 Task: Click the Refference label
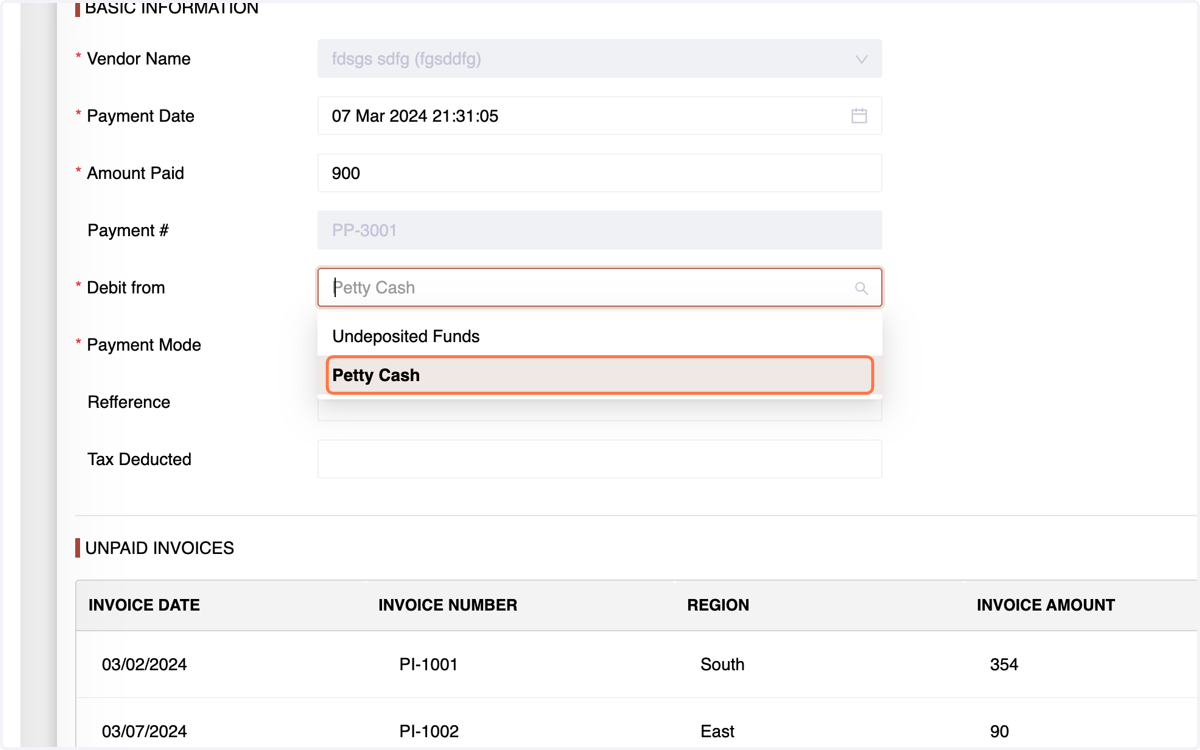[x=129, y=402]
